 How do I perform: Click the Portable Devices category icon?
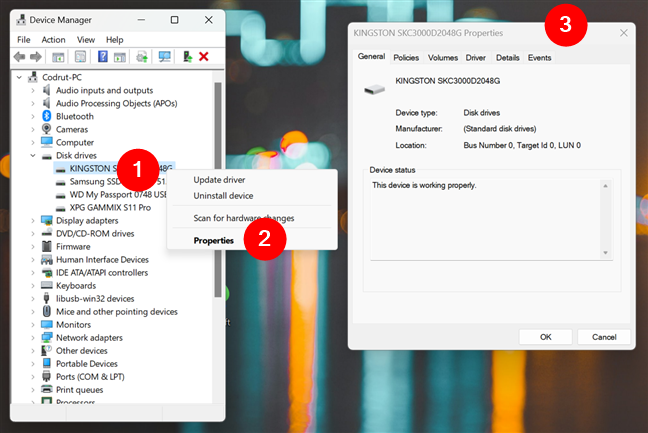pos(47,363)
